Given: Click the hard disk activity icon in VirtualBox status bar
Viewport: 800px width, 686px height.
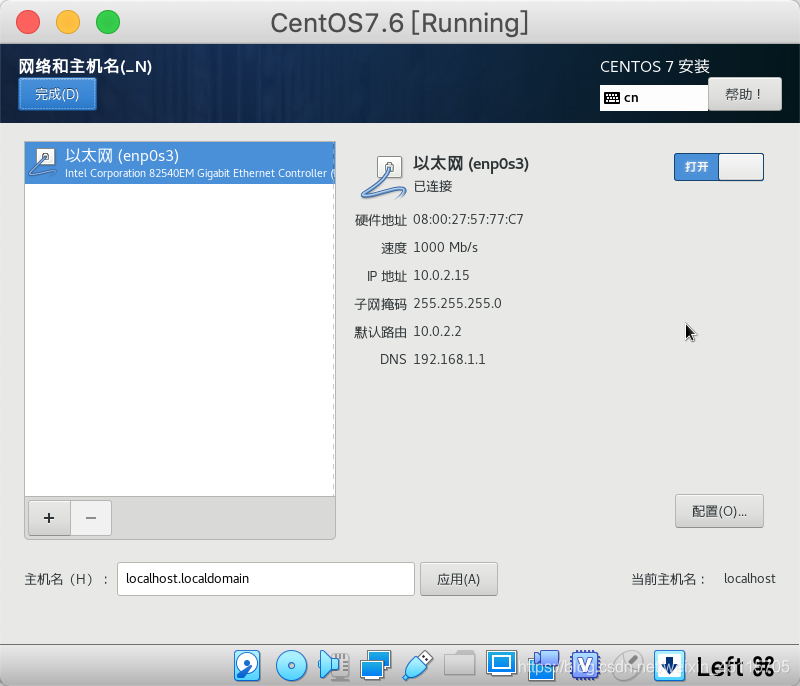Looking at the screenshot, I should click(247, 666).
